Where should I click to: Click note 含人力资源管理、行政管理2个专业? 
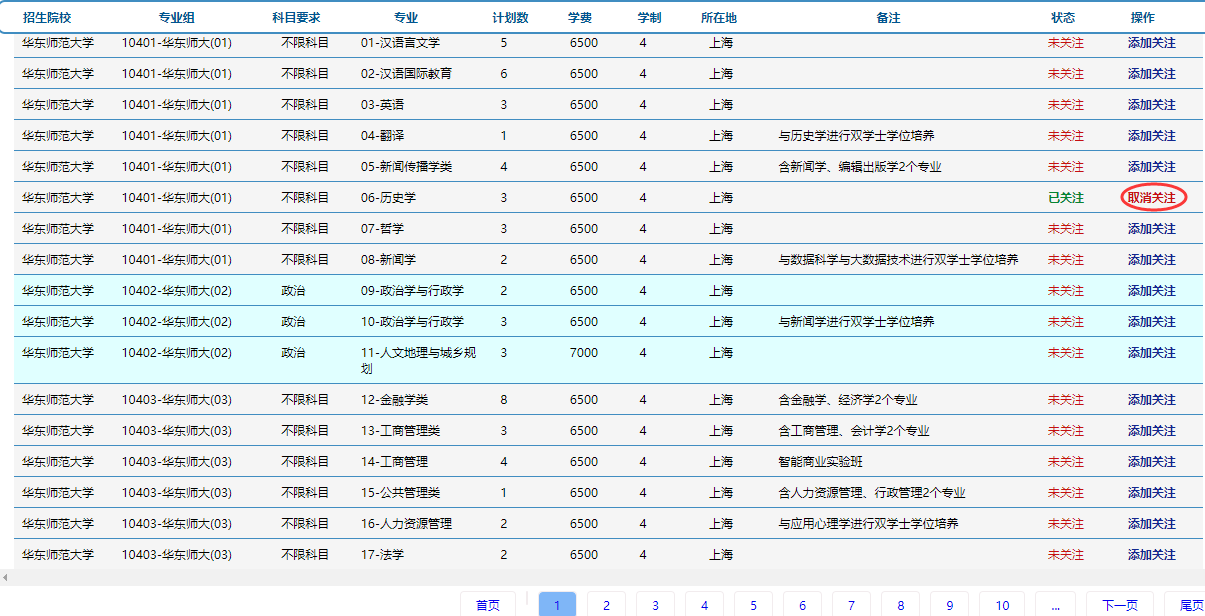[871, 493]
